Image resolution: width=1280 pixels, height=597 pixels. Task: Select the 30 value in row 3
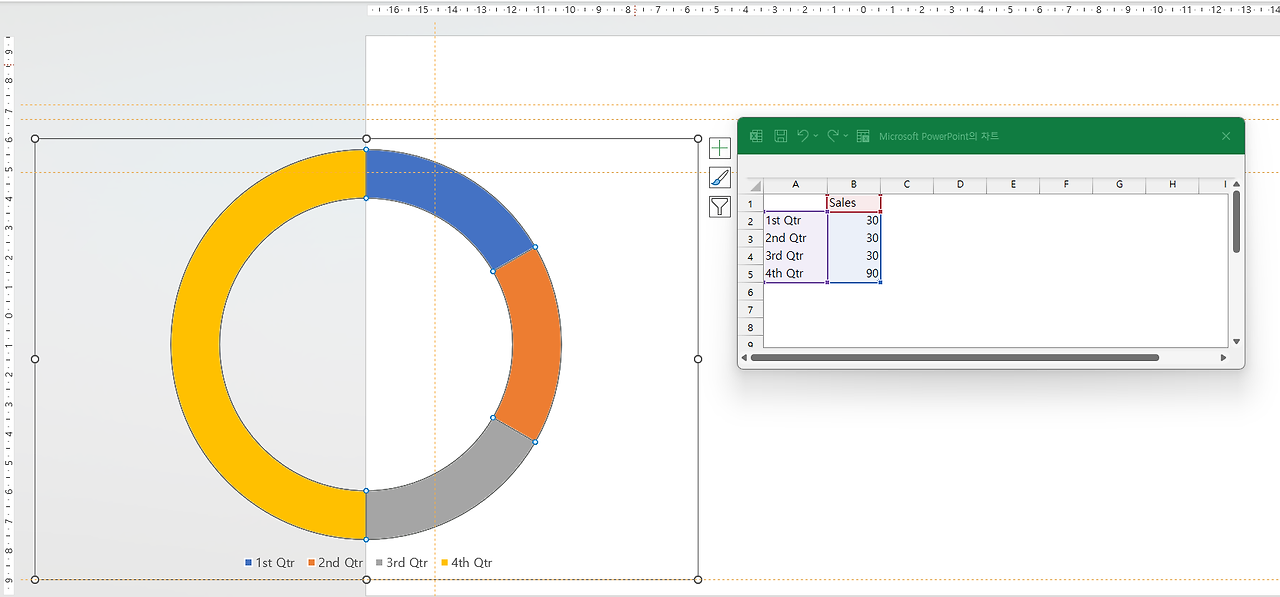(x=854, y=239)
